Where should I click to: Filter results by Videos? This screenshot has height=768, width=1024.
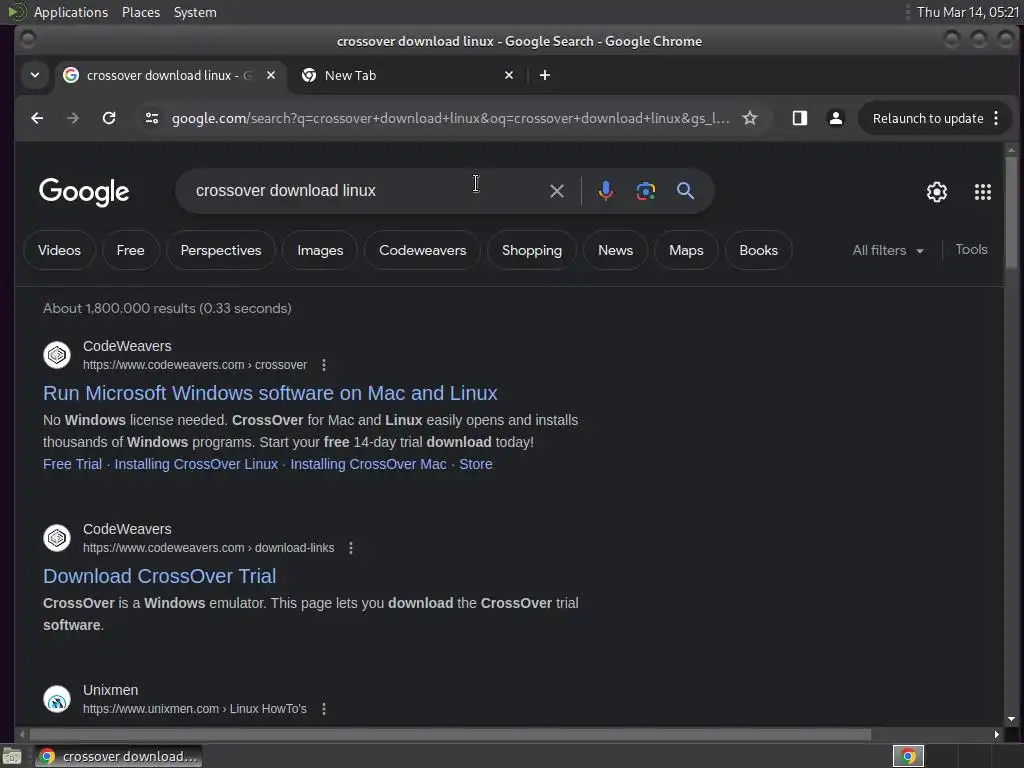point(59,251)
